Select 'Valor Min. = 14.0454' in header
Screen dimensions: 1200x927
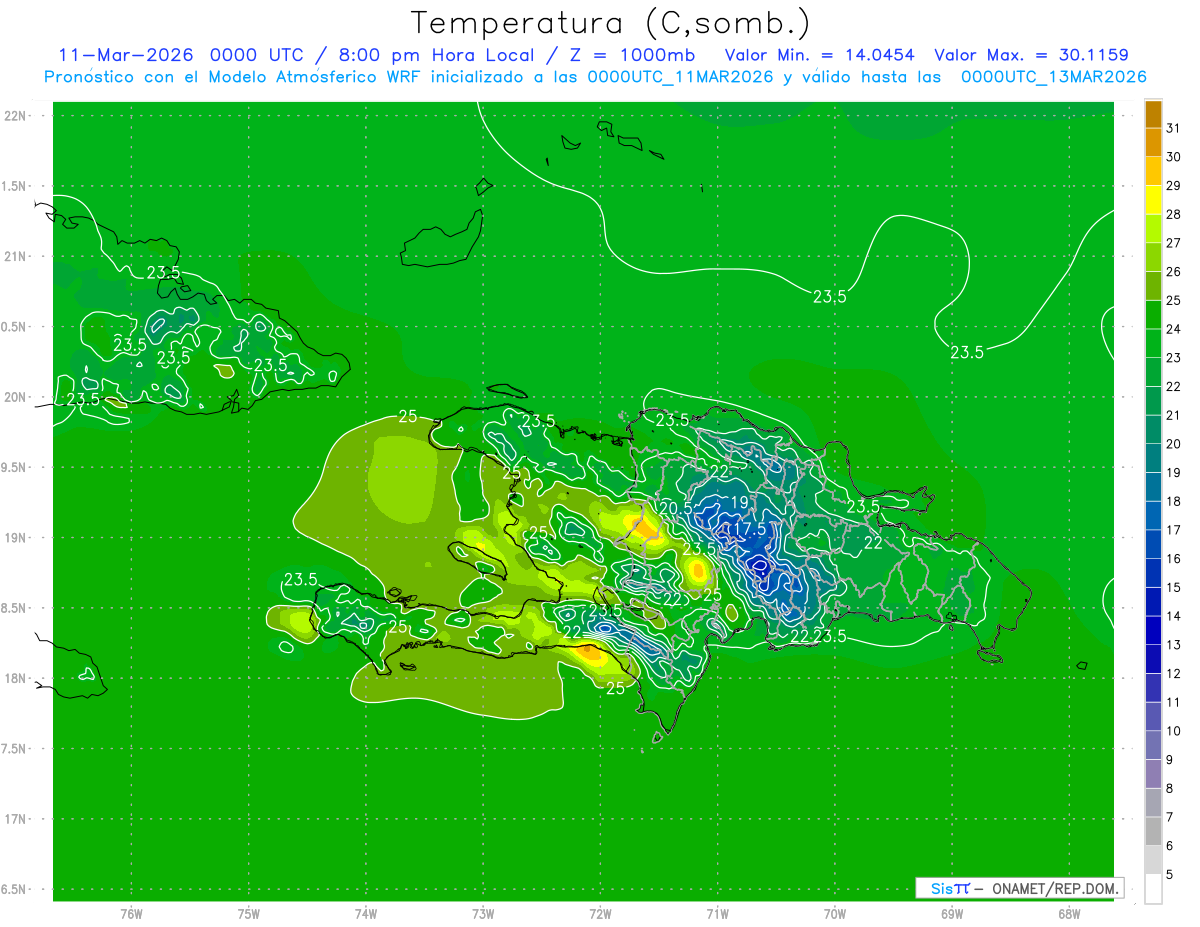821,55
